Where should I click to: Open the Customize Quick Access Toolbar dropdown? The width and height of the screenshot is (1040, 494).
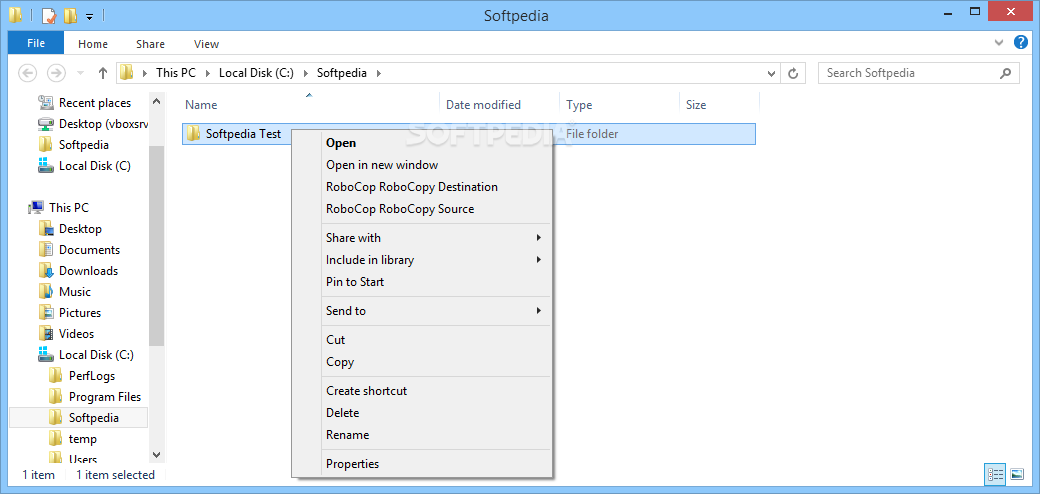[x=90, y=15]
